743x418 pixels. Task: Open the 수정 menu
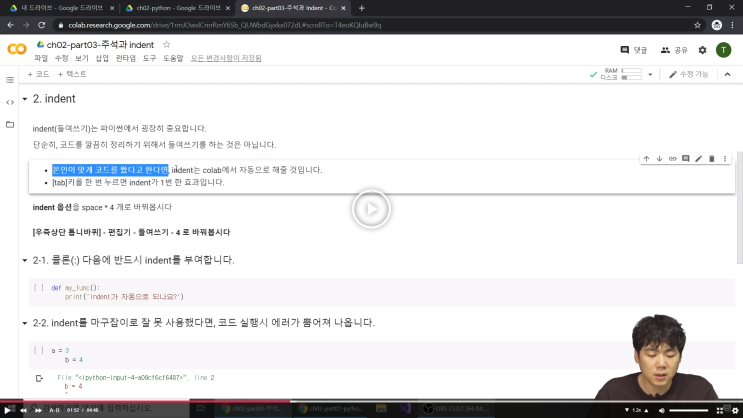click(x=62, y=58)
